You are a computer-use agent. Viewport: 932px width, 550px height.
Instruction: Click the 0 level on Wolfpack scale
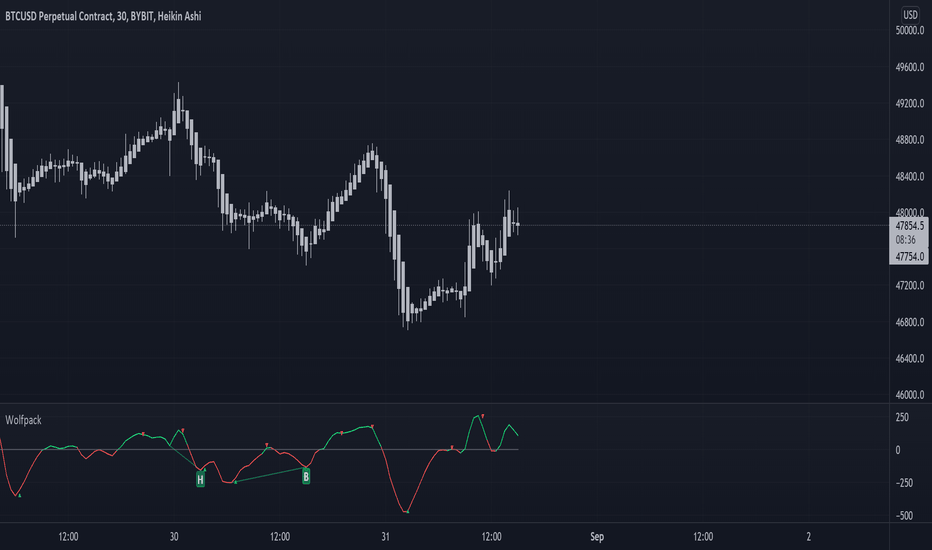(x=898, y=450)
